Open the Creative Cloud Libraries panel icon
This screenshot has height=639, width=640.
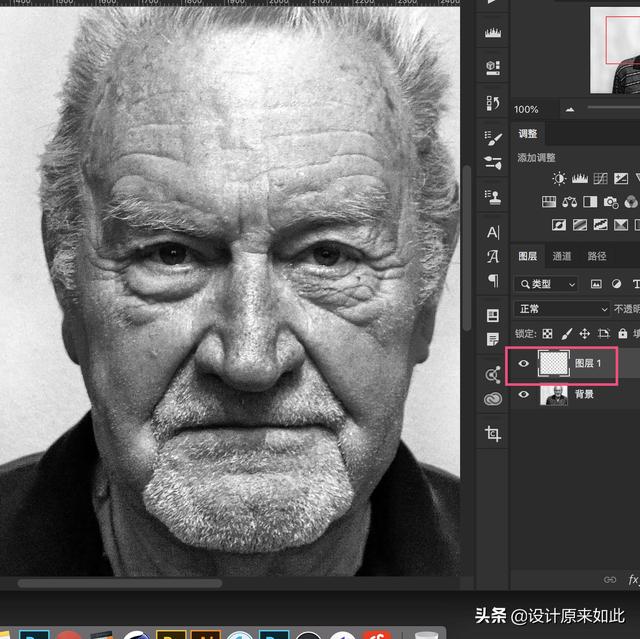pos(493,399)
